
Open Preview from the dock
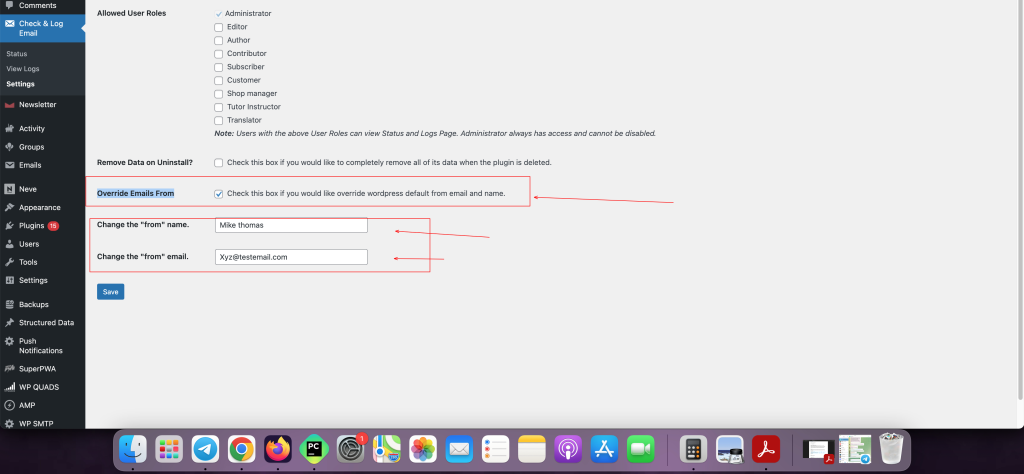[730, 449]
